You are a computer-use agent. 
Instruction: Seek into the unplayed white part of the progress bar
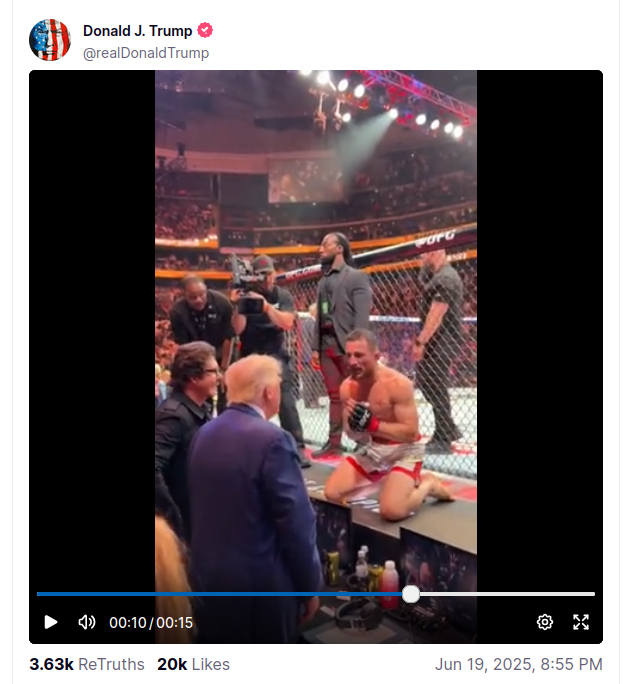coord(506,594)
